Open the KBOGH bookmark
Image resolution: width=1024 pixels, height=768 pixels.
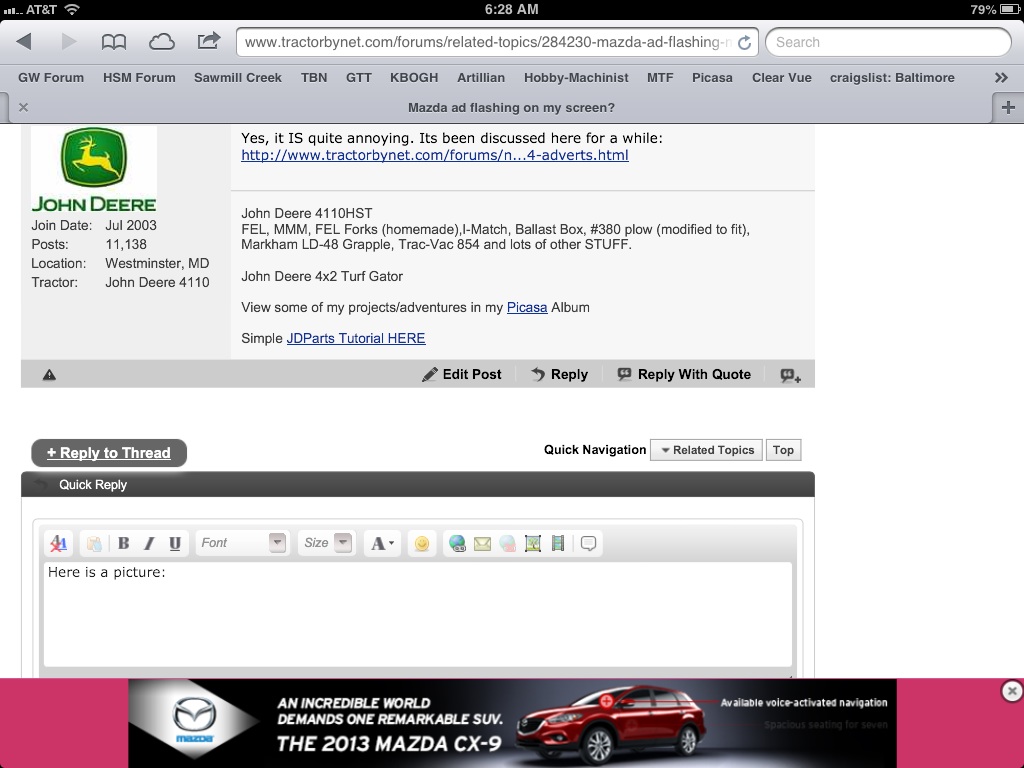414,78
